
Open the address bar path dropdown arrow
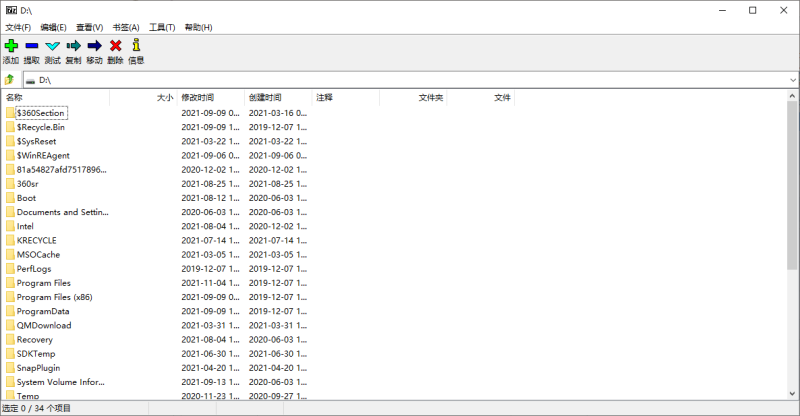(x=793, y=80)
